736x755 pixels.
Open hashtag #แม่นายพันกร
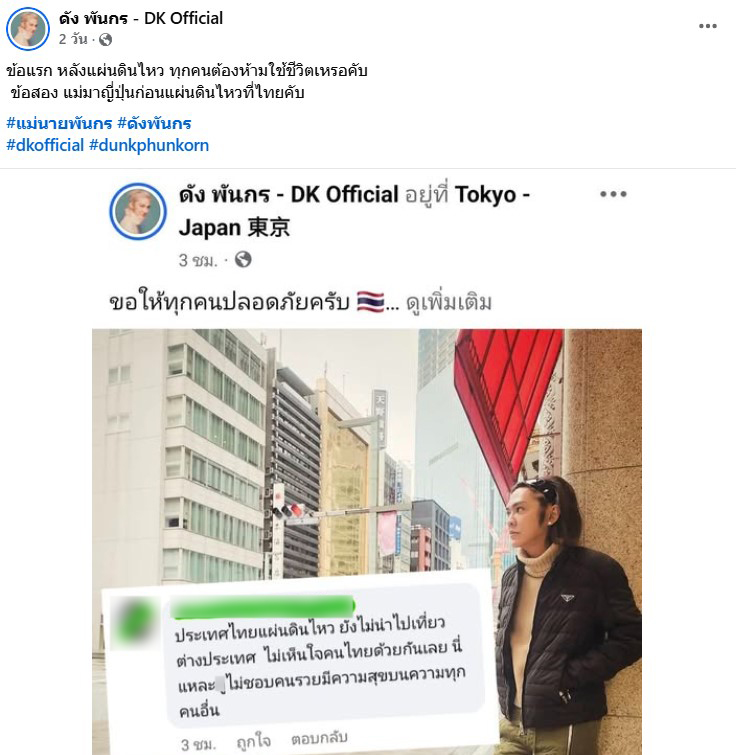point(59,123)
